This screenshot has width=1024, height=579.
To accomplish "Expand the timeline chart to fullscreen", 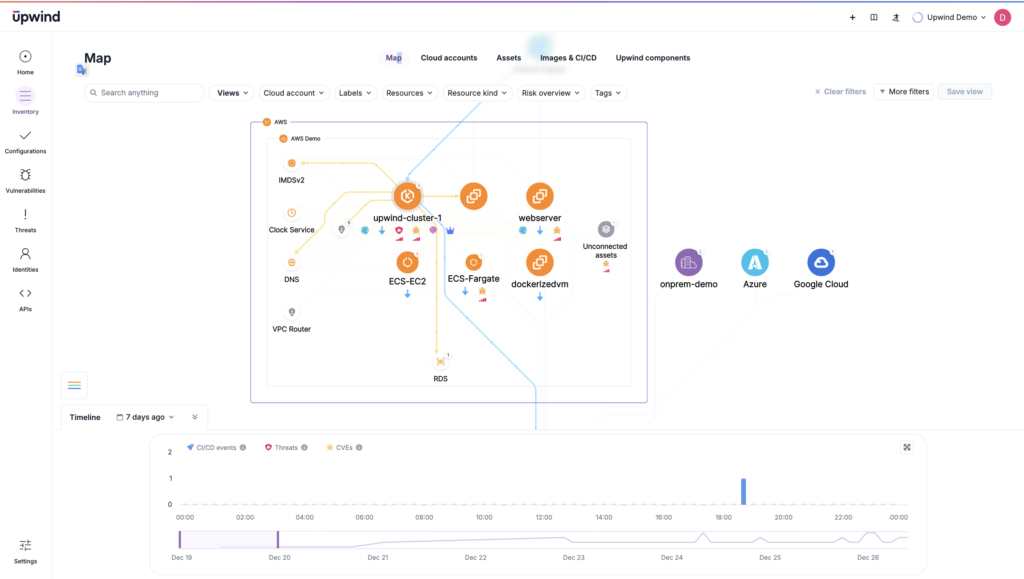I will click(907, 447).
